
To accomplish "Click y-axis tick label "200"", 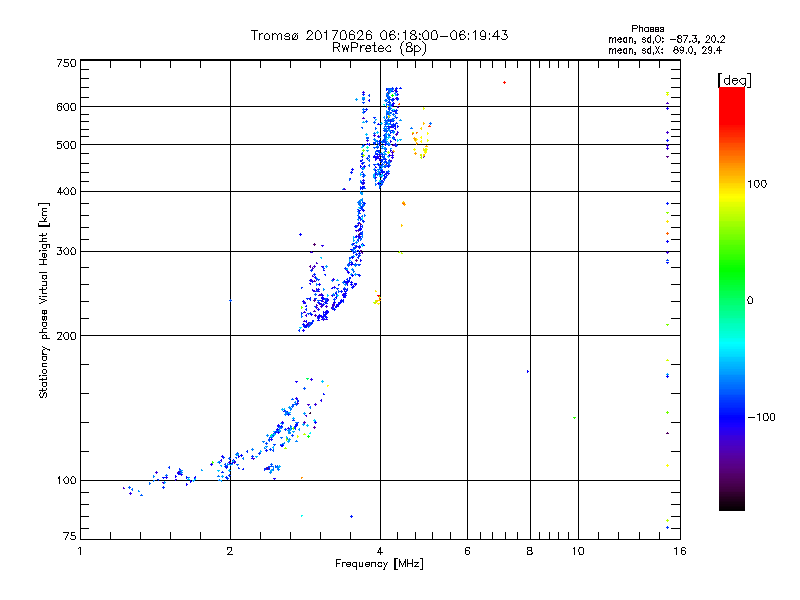I will 66,336.
